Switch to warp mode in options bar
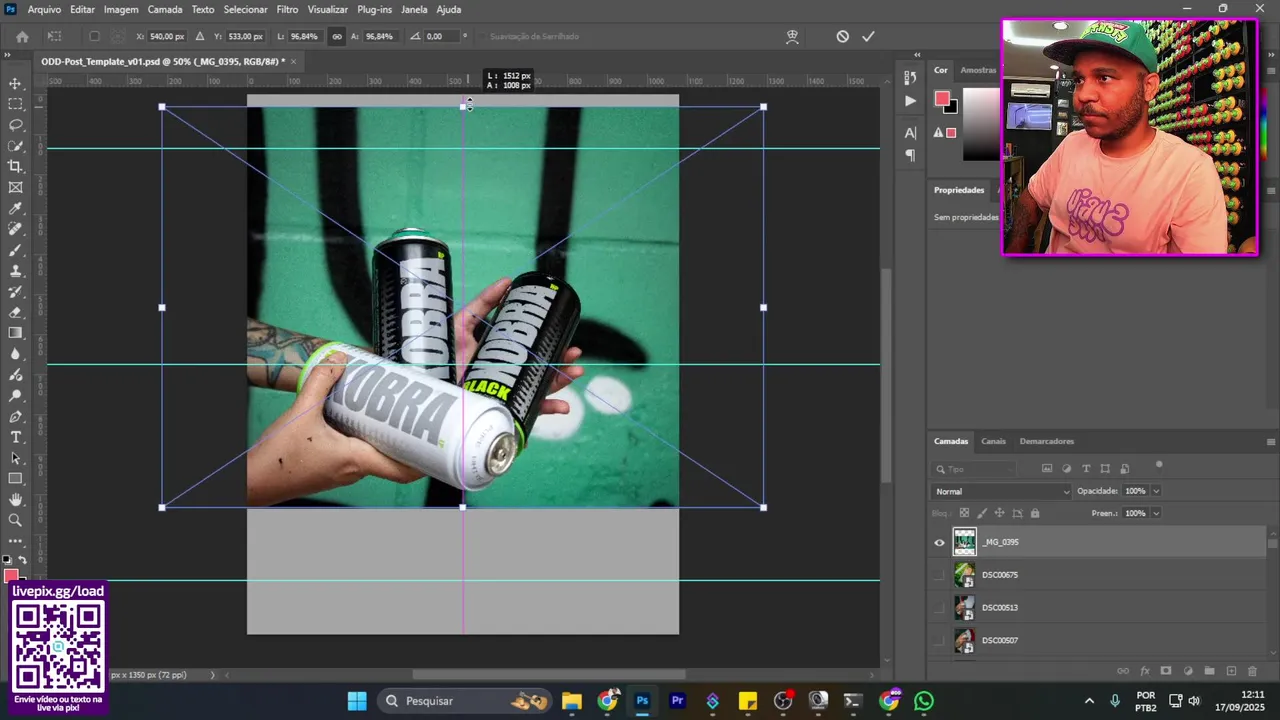This screenshot has width=1280, height=720. click(x=792, y=36)
